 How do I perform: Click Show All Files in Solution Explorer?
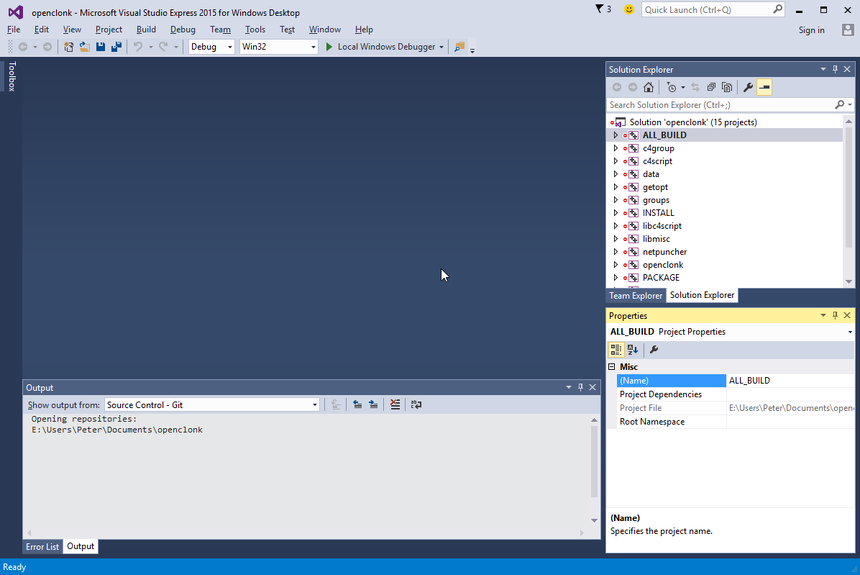[x=727, y=87]
